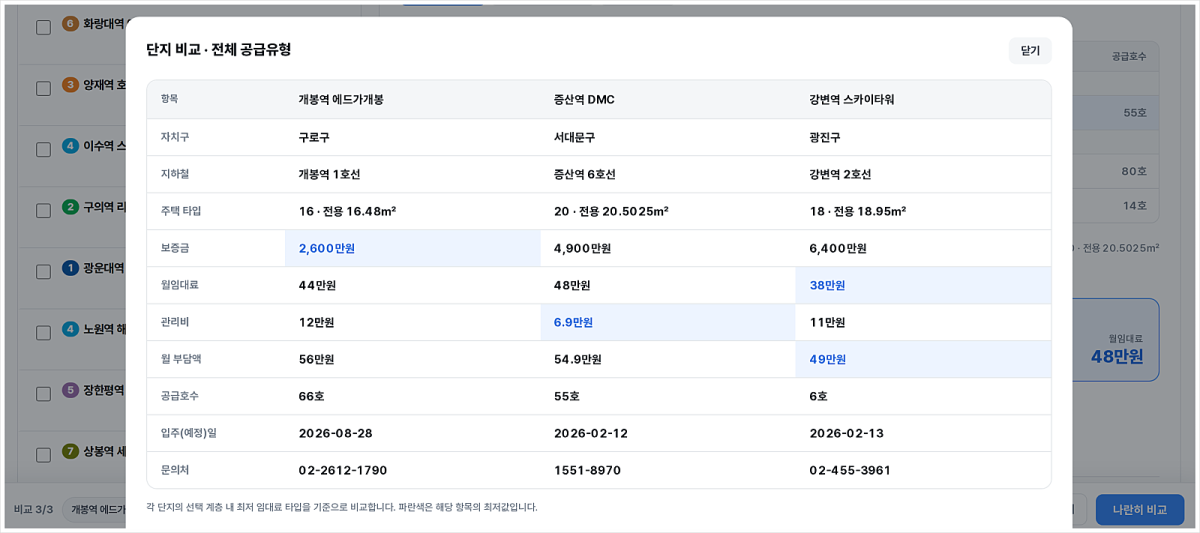Click the 보증금 row label

click(x=175, y=248)
